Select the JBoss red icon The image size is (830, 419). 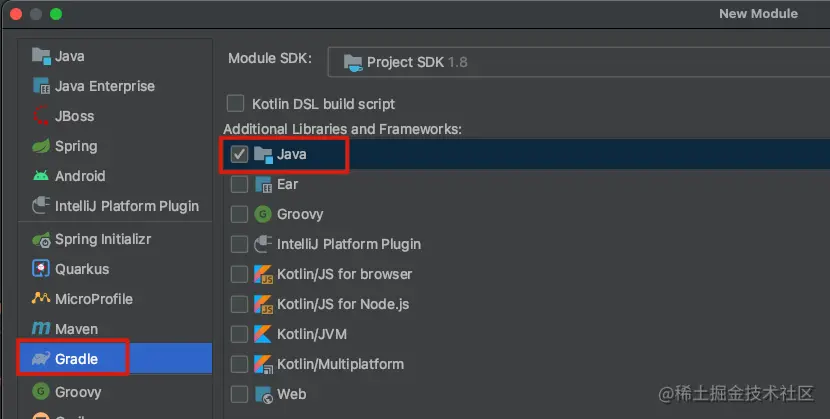click(x=41, y=116)
